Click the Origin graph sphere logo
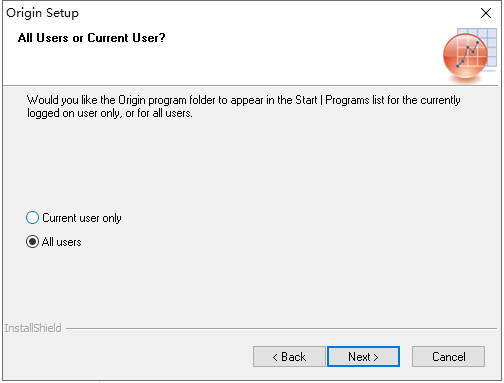Viewport: 504px width, 383px height. [465, 56]
